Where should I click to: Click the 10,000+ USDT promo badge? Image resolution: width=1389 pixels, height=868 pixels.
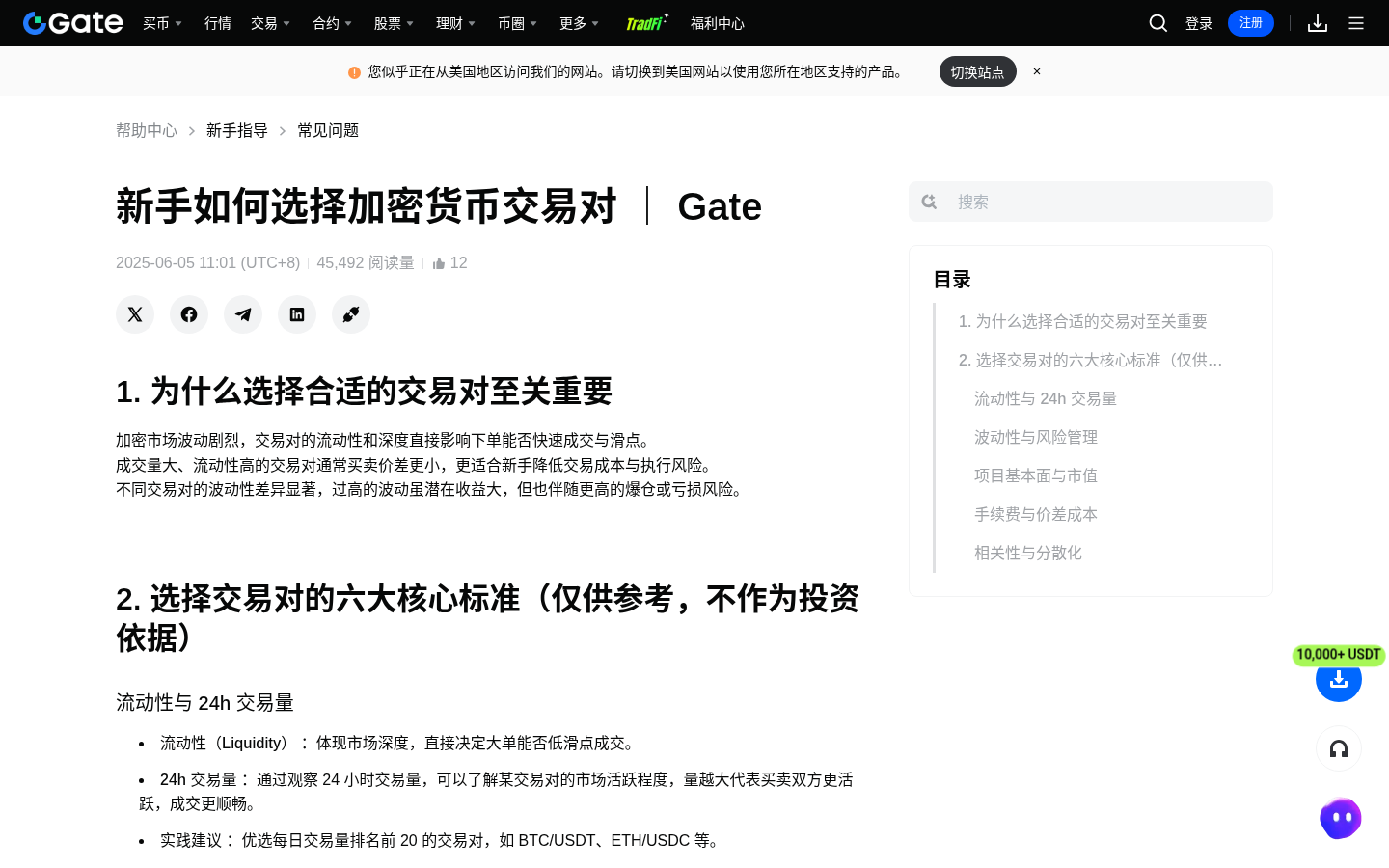[1339, 655]
